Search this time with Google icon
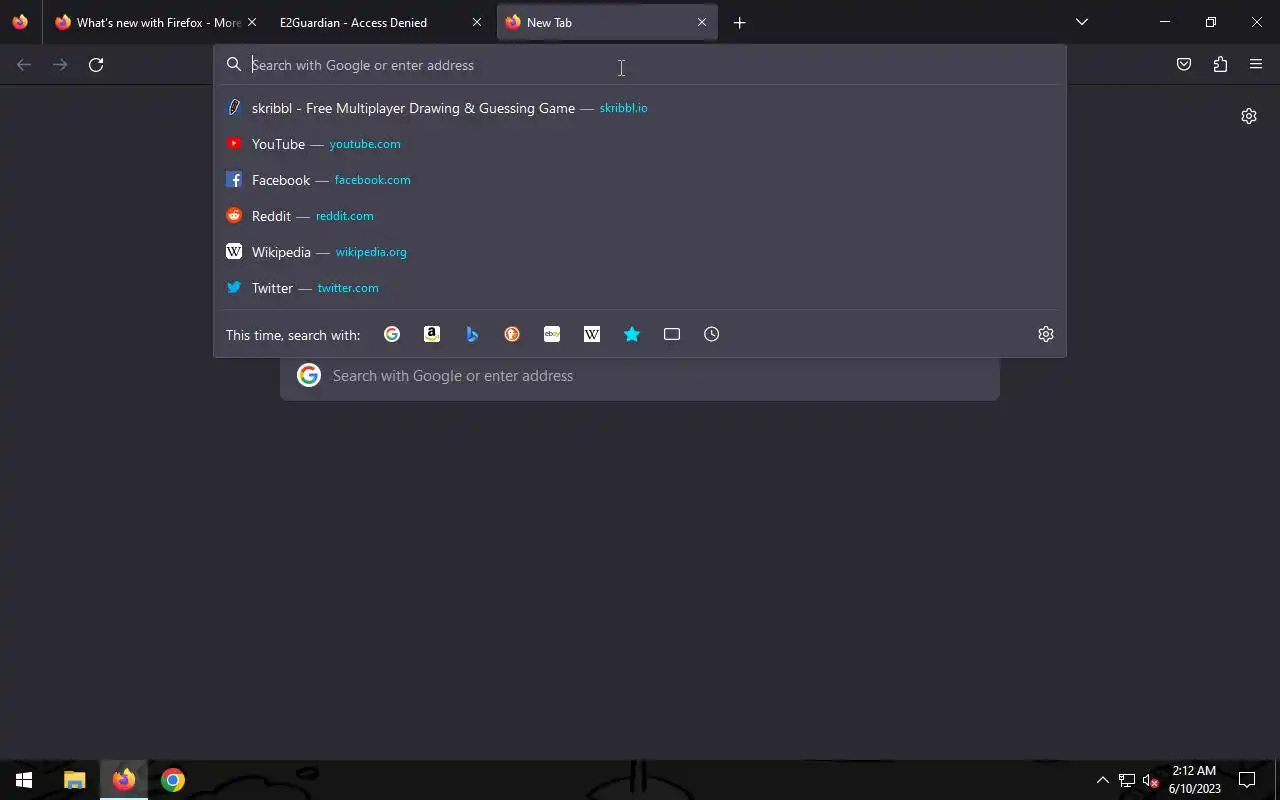The width and height of the screenshot is (1280, 800). 392,334
